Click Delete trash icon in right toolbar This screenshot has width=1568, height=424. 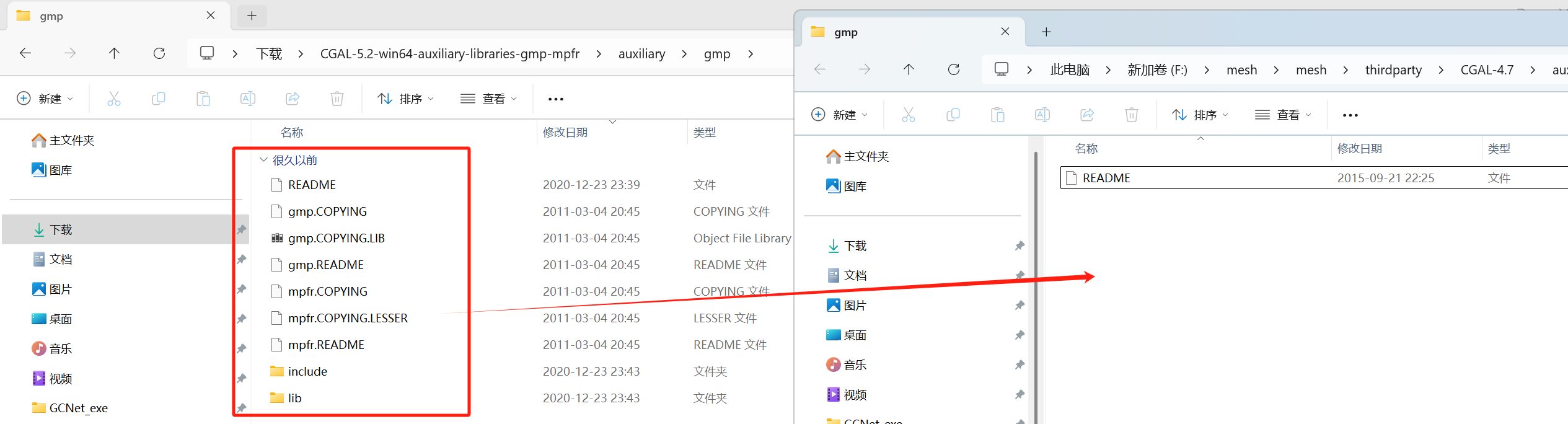[1132, 115]
